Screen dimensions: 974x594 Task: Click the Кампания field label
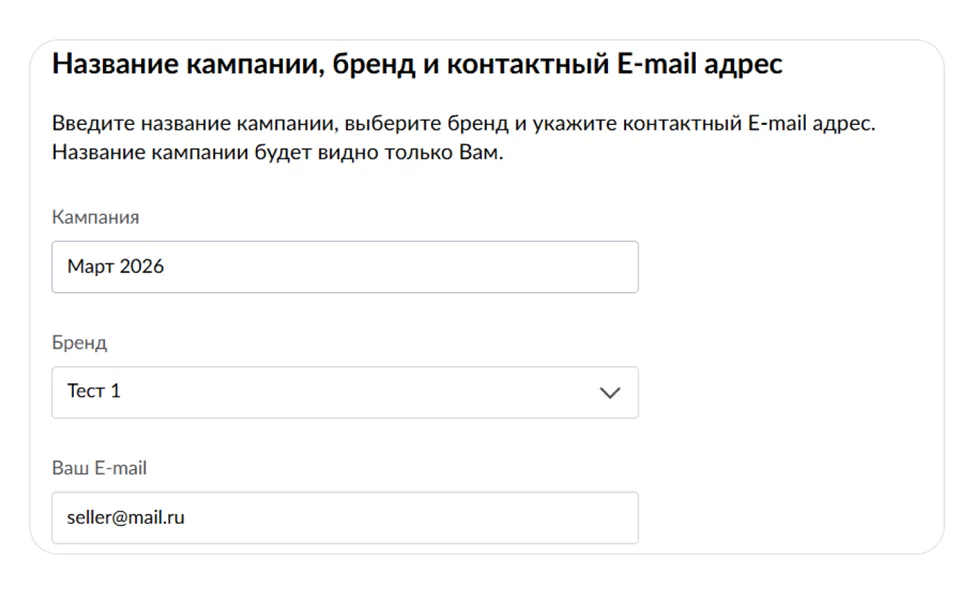click(x=95, y=217)
